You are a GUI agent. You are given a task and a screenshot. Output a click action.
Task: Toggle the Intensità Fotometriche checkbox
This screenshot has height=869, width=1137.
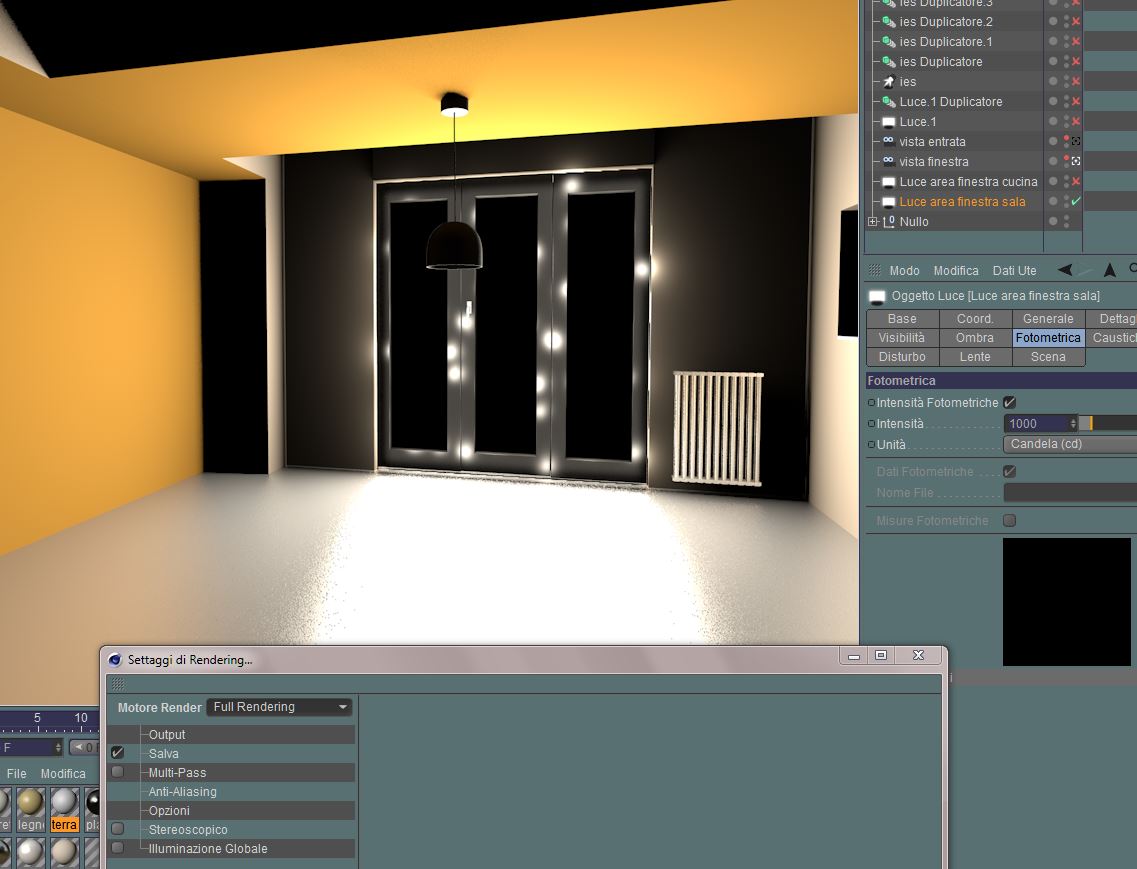[1009, 402]
